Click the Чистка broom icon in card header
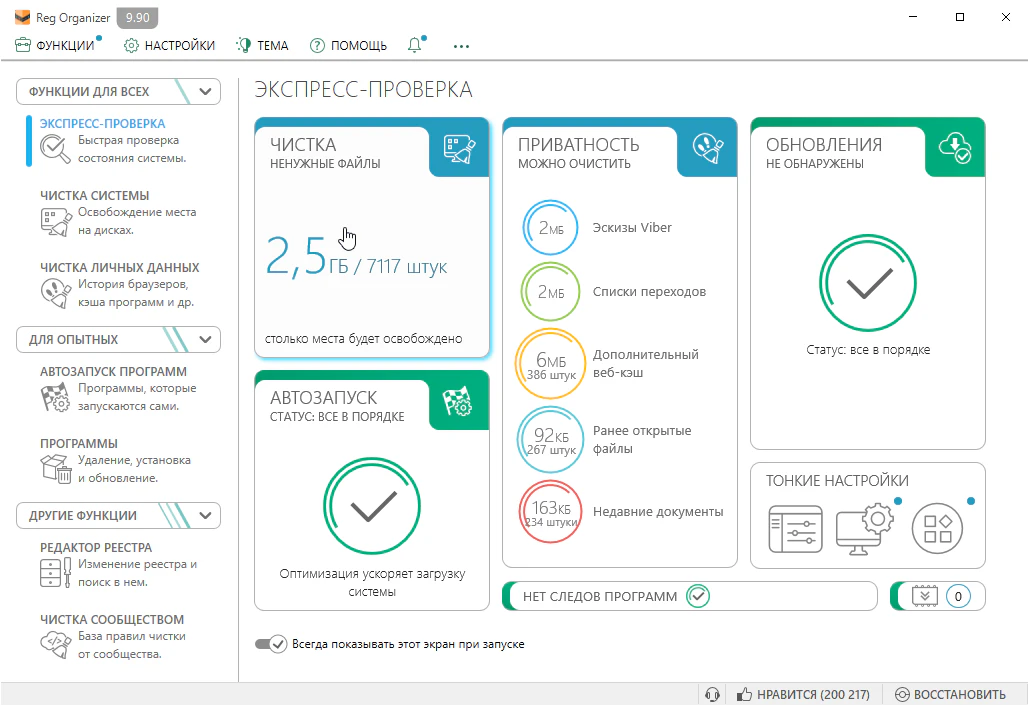The height and width of the screenshot is (706, 1029). click(x=460, y=148)
